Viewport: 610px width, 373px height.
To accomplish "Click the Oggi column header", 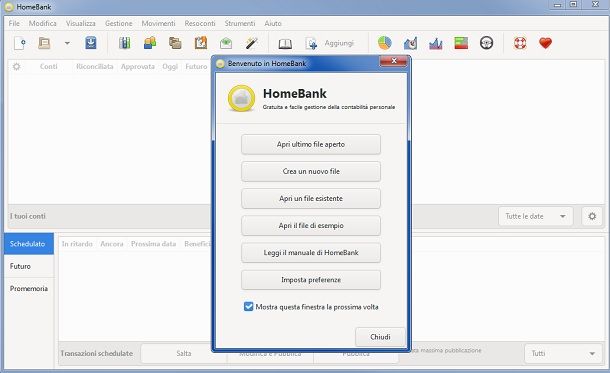I will (x=170, y=67).
